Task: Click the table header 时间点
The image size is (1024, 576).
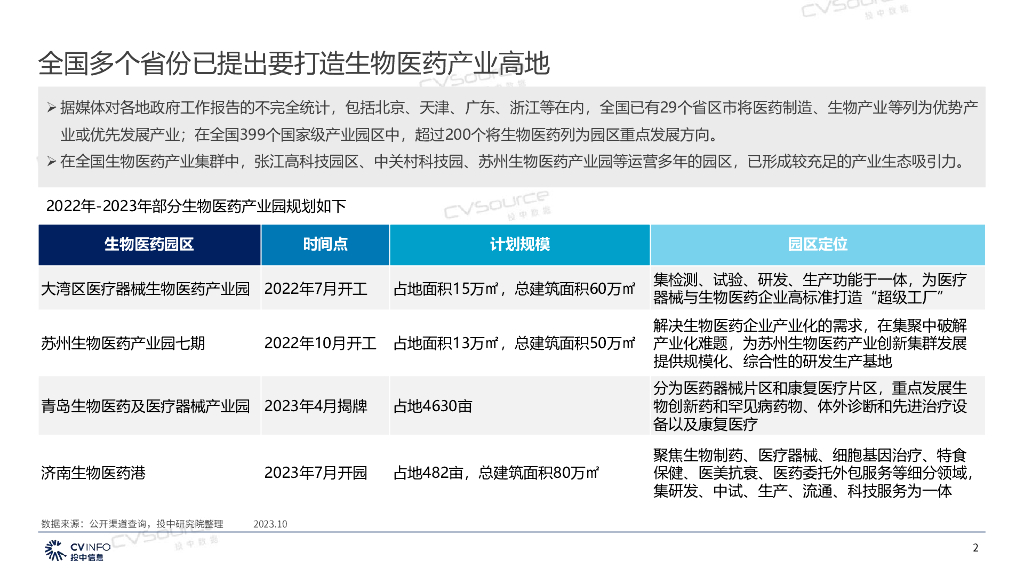Action: pos(325,245)
